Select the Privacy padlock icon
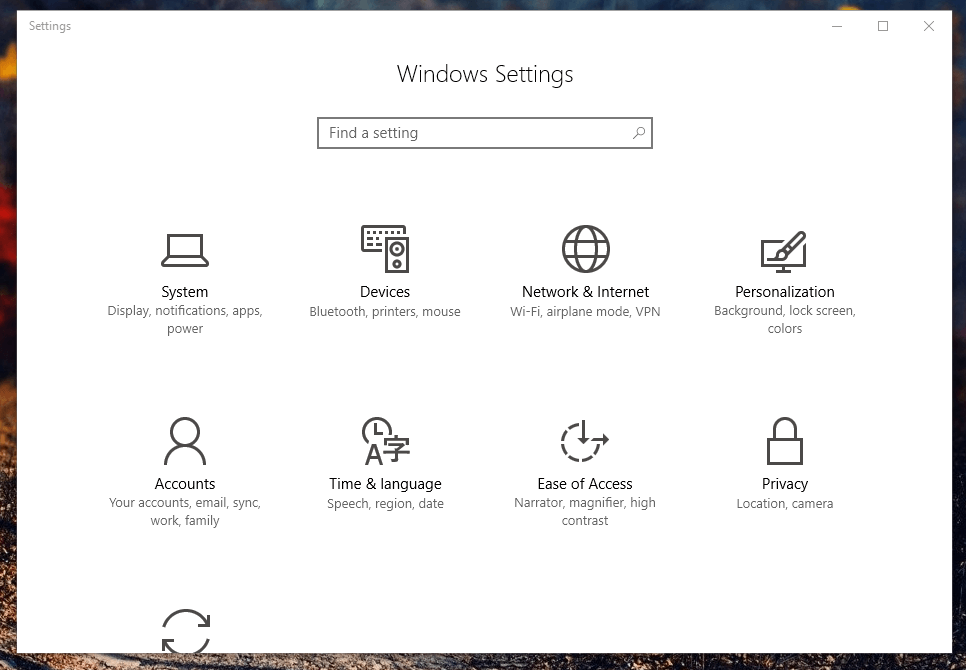 [x=785, y=441]
